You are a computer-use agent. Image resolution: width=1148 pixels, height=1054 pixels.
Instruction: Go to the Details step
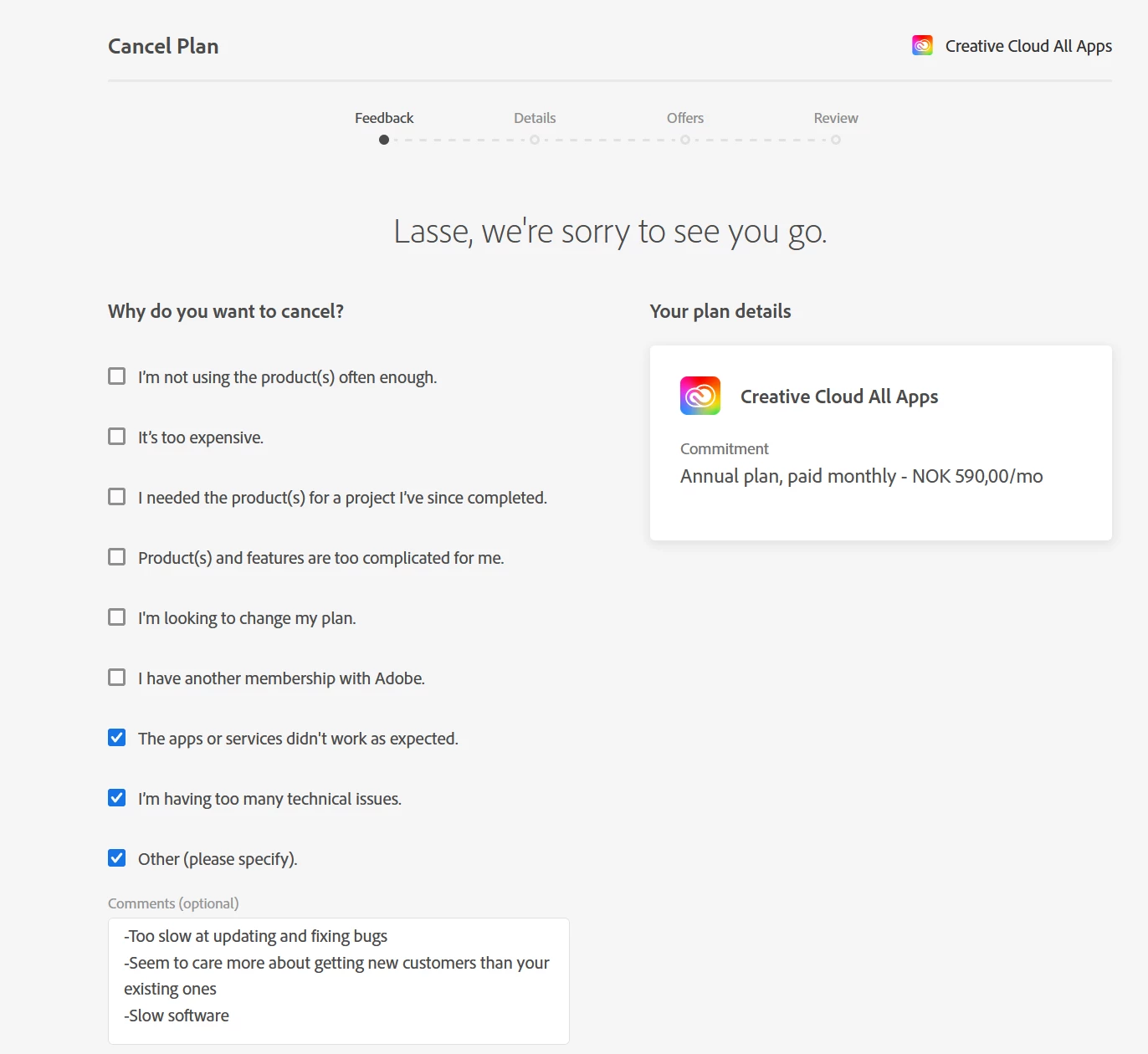click(x=535, y=118)
